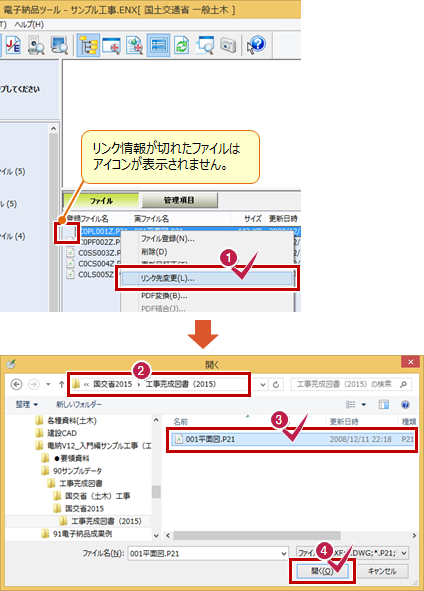424x591 pixels.
Task: Click the 実ファイル名 column header
Action: pyautogui.click(x=152, y=219)
